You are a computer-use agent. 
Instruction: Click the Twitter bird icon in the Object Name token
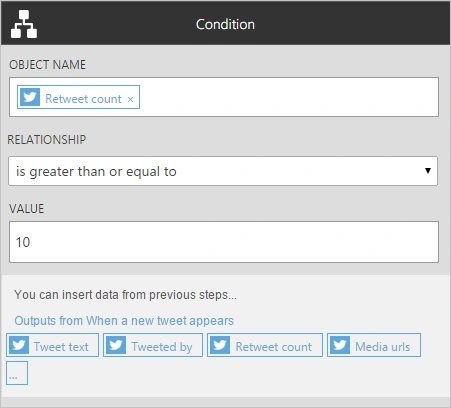tap(30, 97)
